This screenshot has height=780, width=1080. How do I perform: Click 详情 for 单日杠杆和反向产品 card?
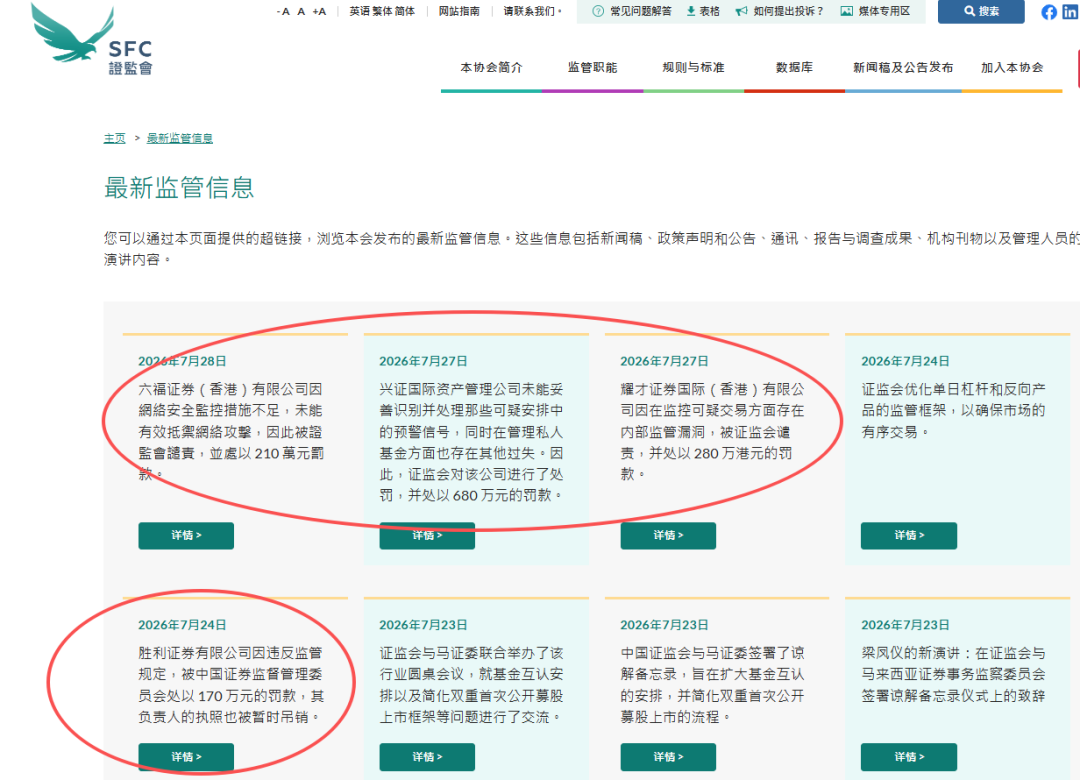908,535
